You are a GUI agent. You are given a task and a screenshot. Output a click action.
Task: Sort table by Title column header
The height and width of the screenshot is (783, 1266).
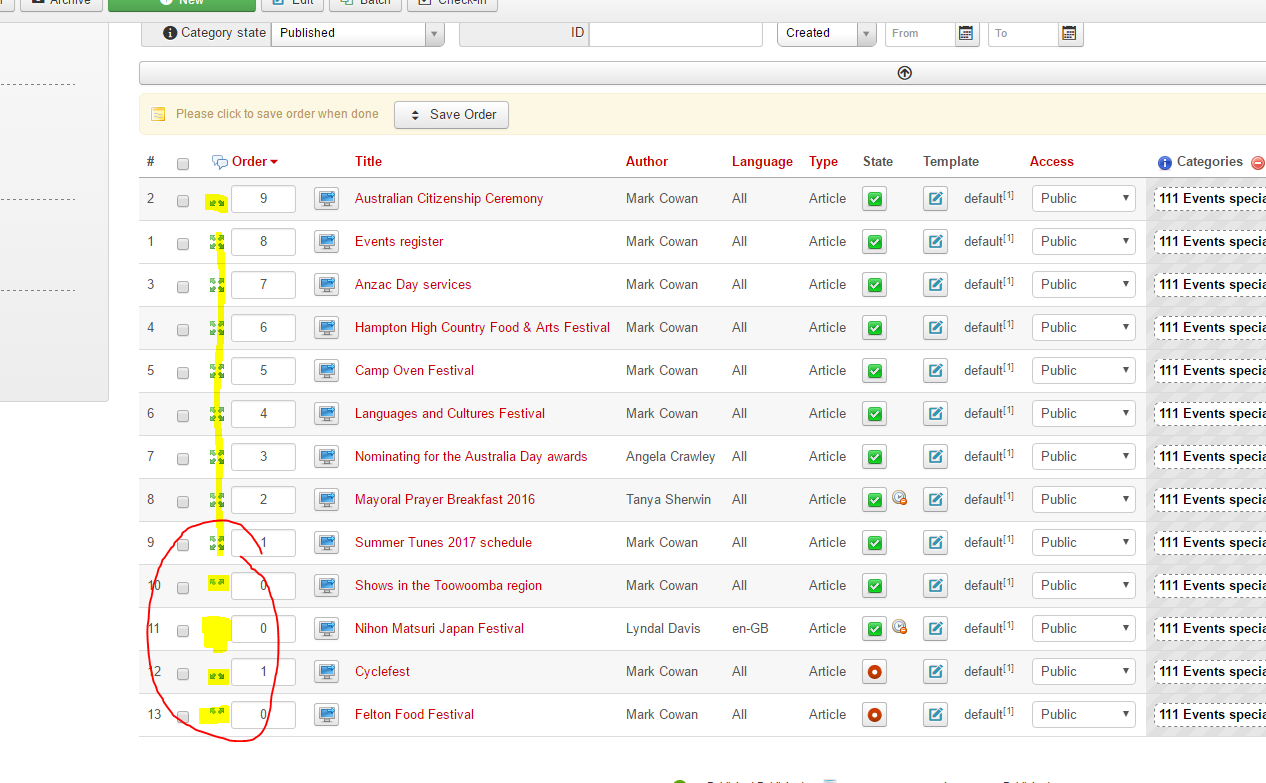tap(368, 161)
